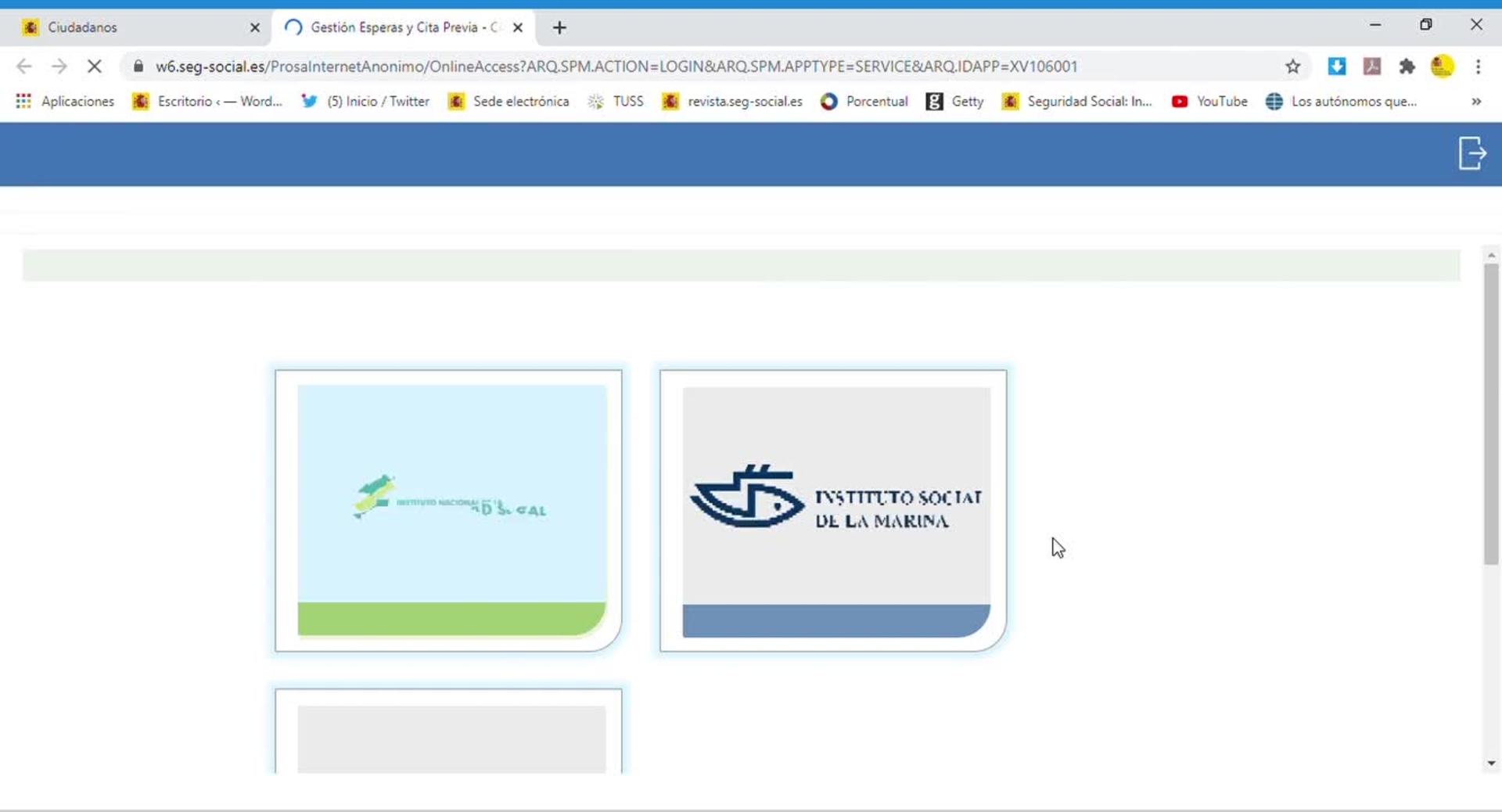1502x812 pixels.
Task: Open the YouTube bookmark
Action: 1209,101
